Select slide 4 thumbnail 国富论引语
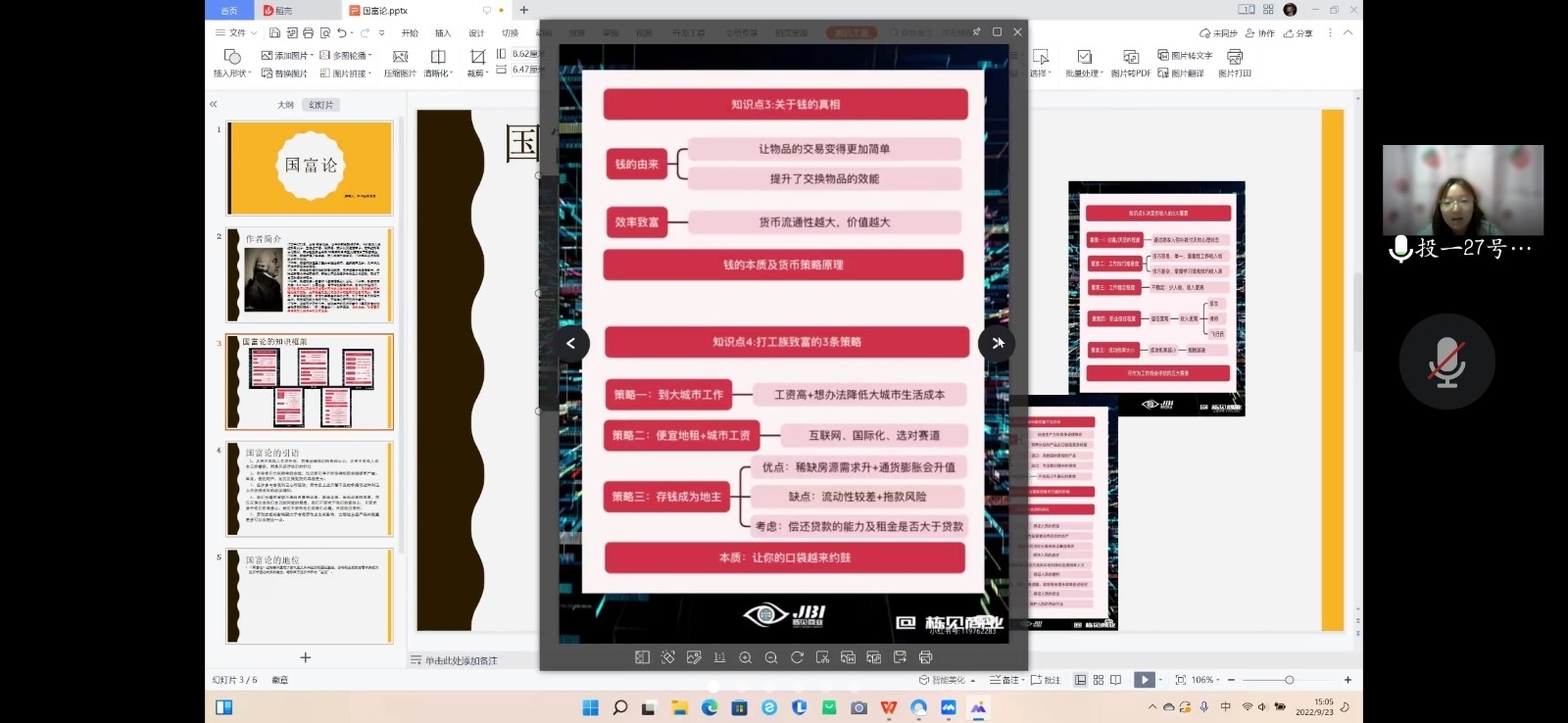Image resolution: width=1568 pixels, height=723 pixels. click(x=311, y=488)
